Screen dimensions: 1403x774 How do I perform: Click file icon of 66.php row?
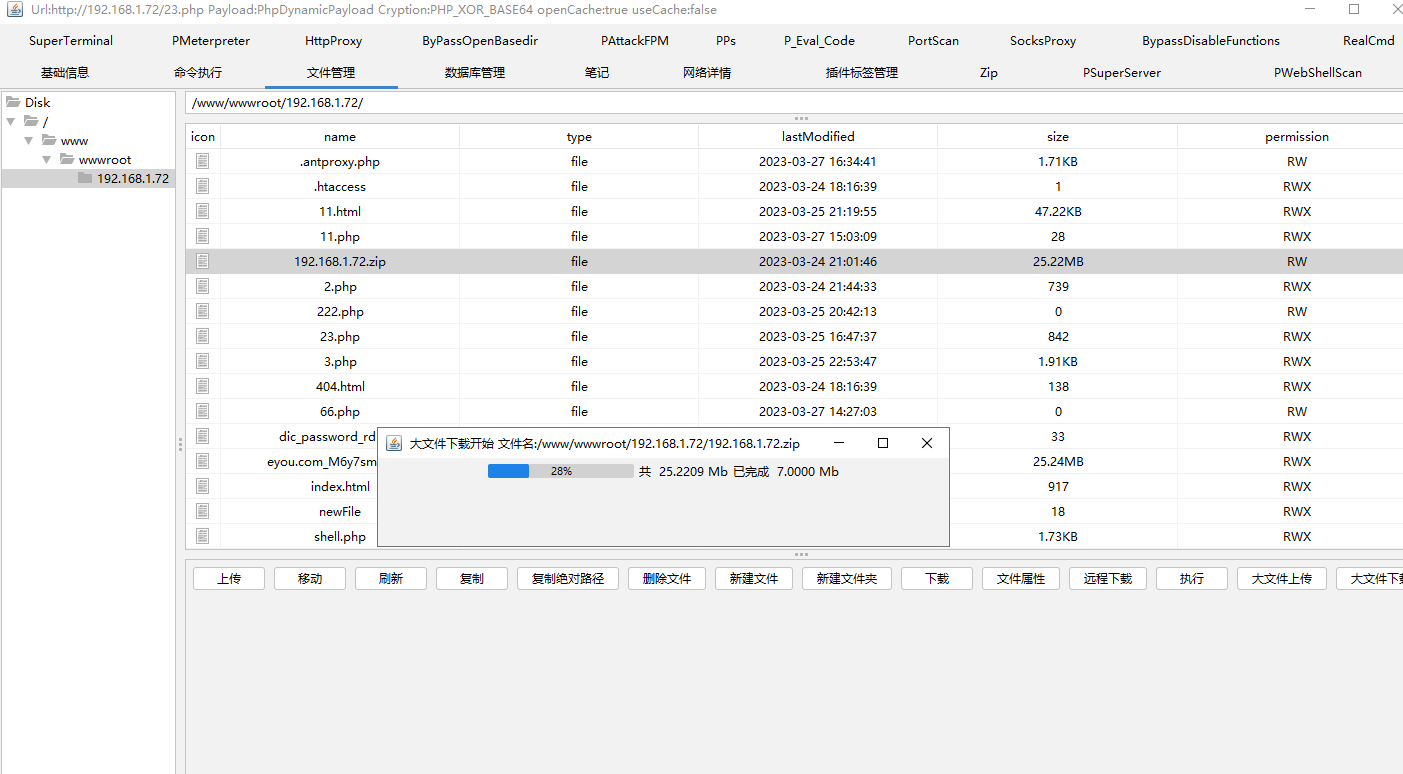203,411
